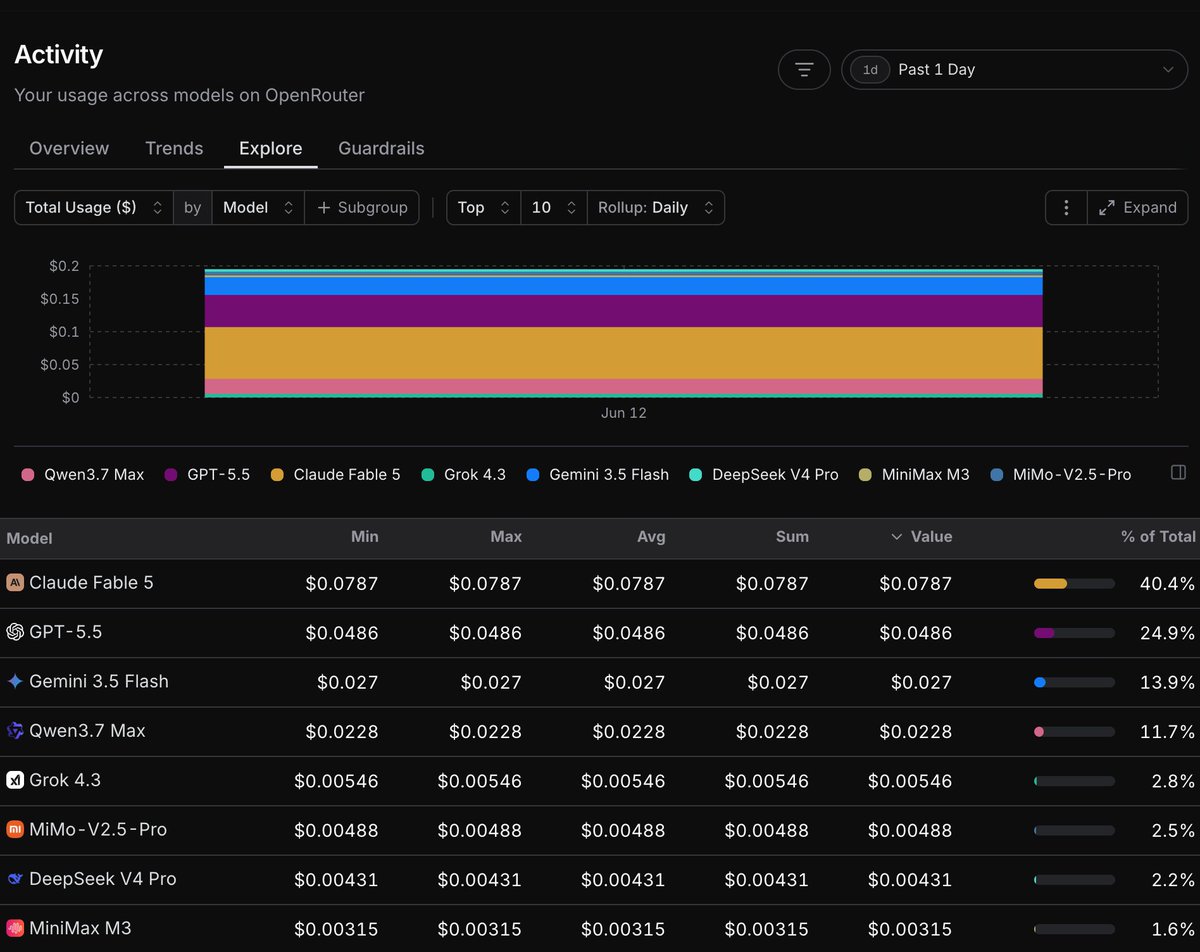Screen dimensions: 1200x952
Task: Click the $0.00431 Sum cell for DeepSeek
Action: 767,880
